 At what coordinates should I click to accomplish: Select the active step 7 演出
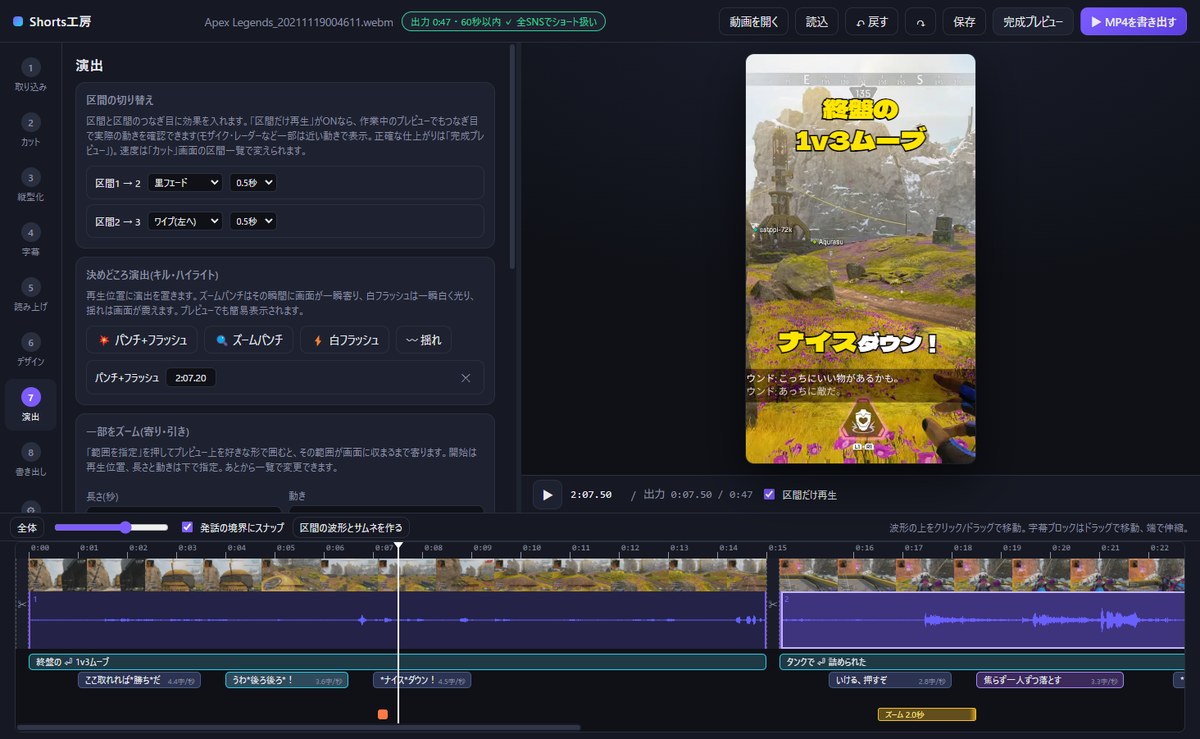[30, 405]
